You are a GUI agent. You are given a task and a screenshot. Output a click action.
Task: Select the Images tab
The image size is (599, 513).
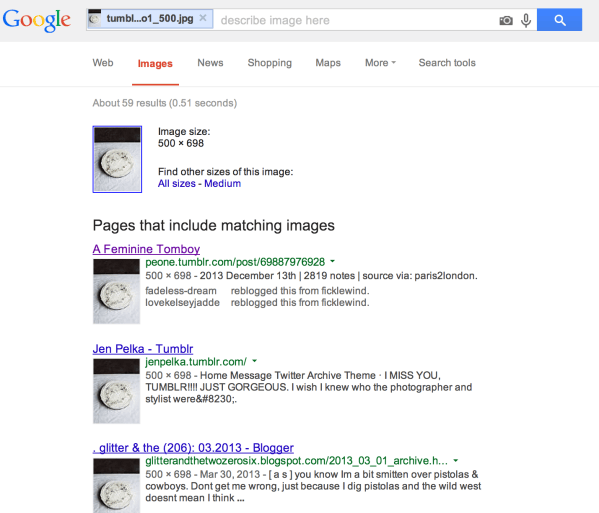pyautogui.click(x=155, y=63)
